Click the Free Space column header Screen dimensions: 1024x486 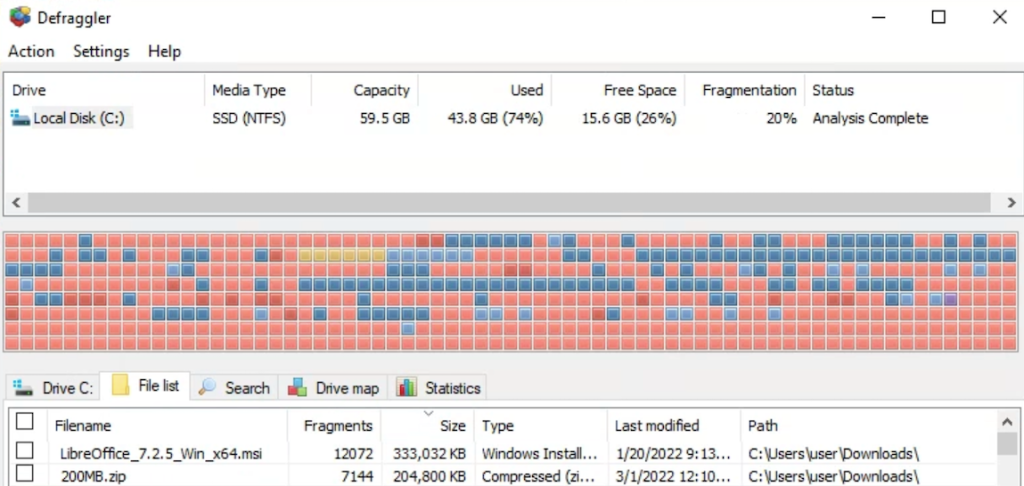(618, 90)
